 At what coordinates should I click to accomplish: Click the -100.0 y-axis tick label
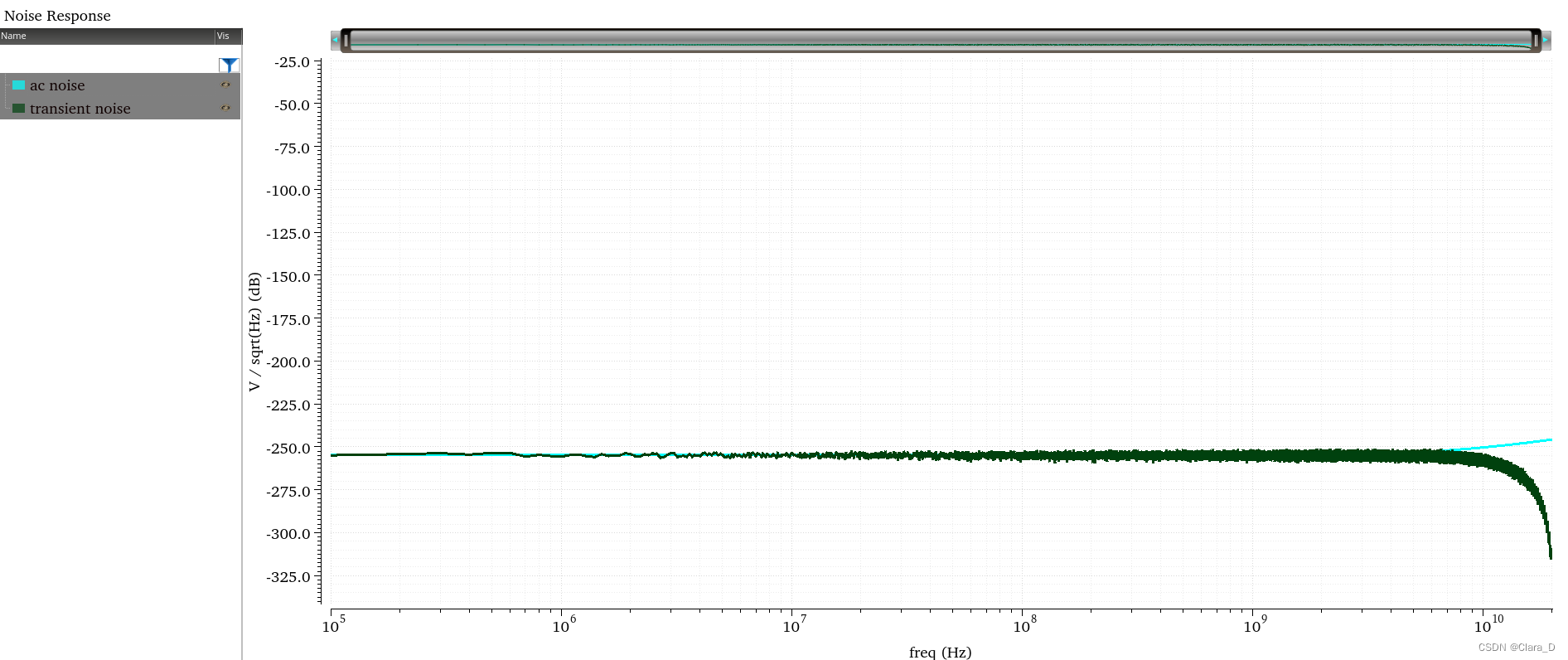(288, 191)
